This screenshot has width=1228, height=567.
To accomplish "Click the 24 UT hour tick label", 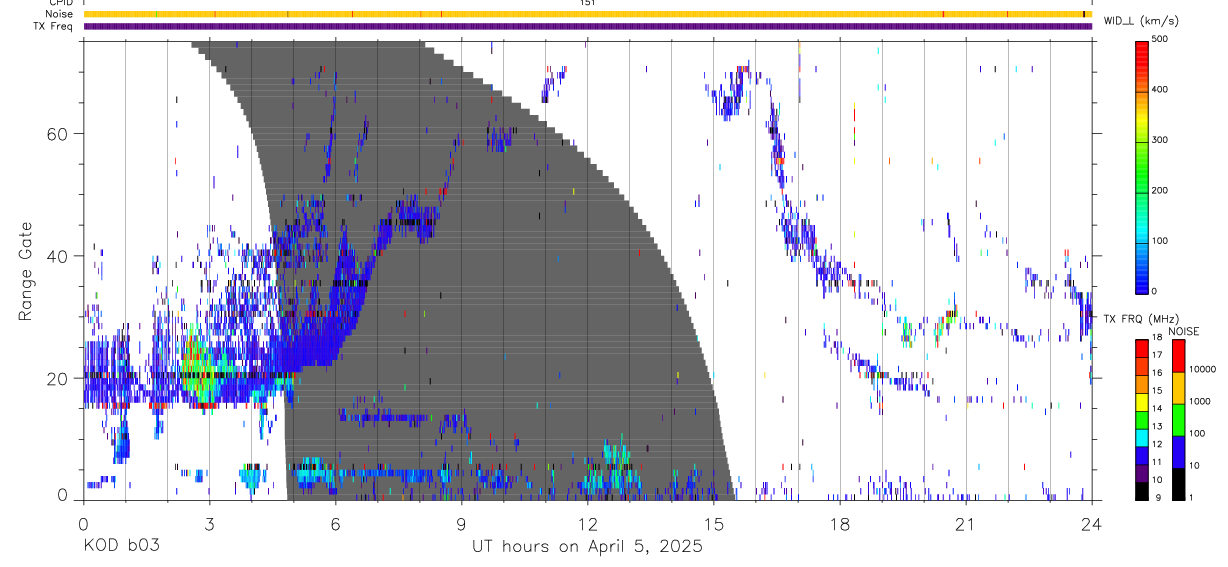I will [1091, 523].
